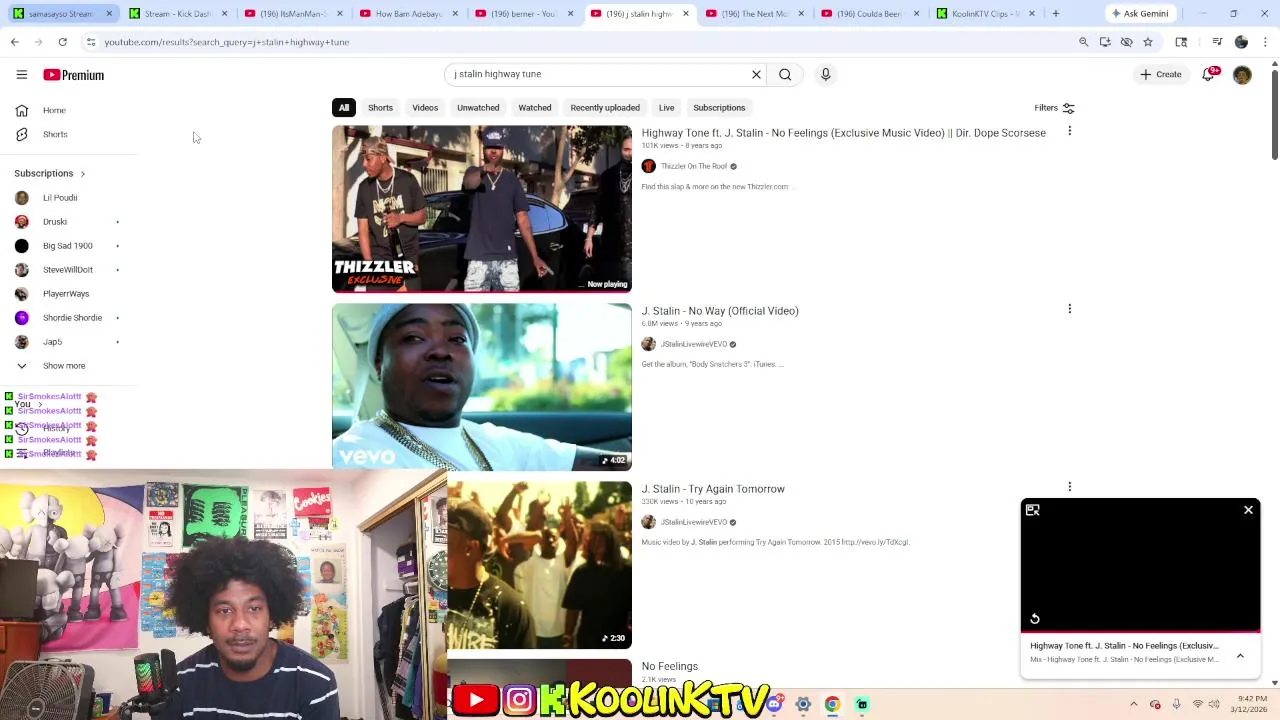Screen dimensions: 1280x720
Task: View site information icon in address bar
Action: point(90,42)
